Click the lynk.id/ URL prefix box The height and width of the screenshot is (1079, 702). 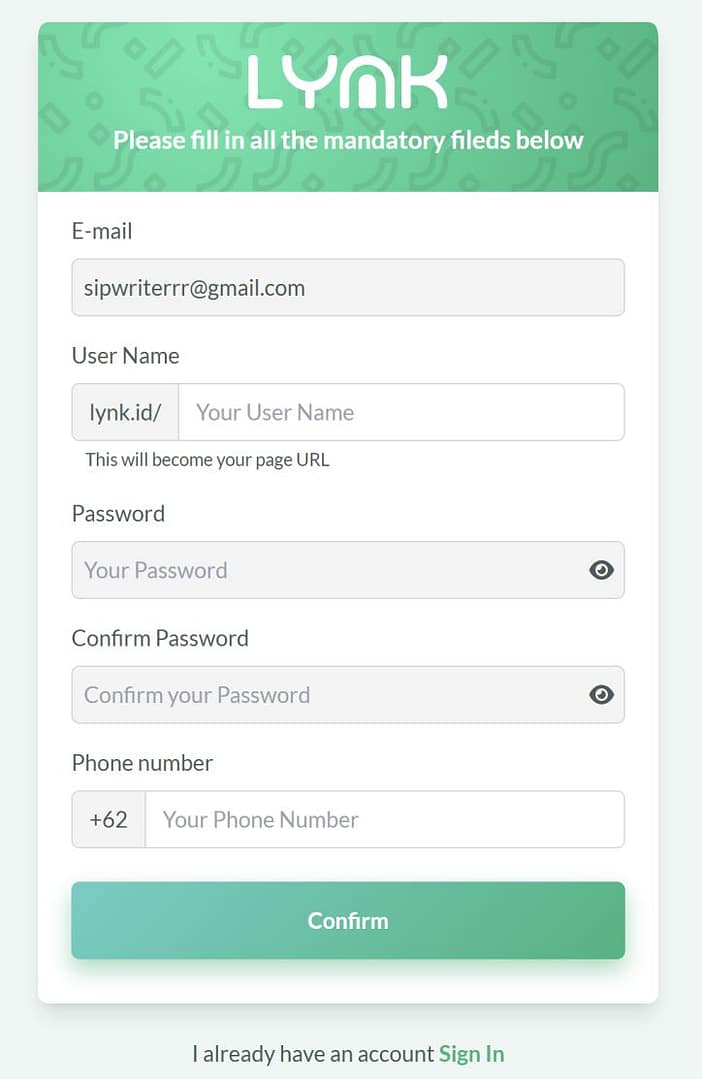click(125, 412)
